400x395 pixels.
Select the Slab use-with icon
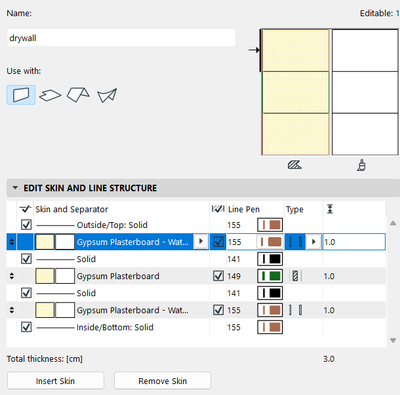50,95
